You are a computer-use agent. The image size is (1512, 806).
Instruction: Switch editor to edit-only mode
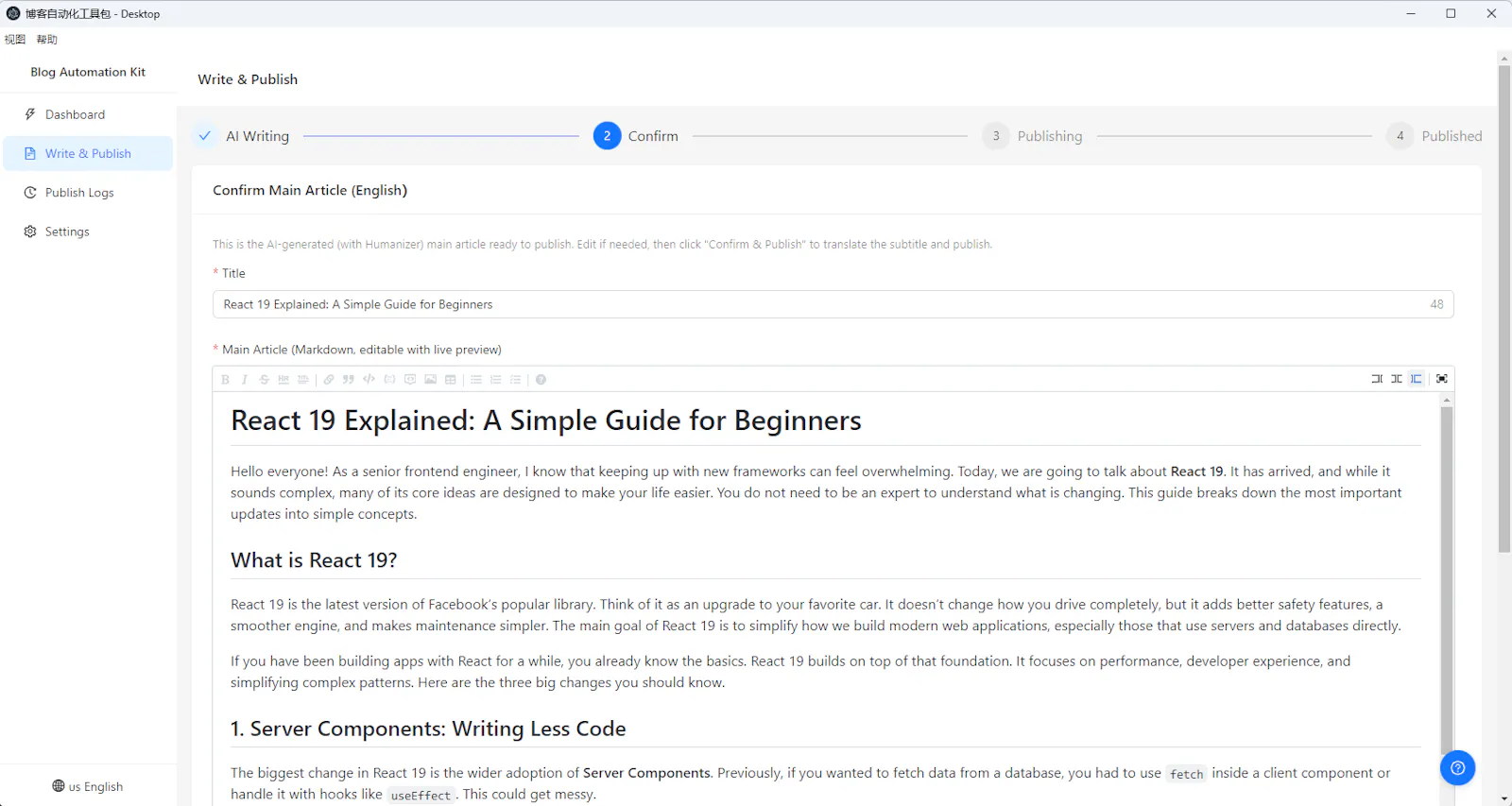click(1377, 379)
